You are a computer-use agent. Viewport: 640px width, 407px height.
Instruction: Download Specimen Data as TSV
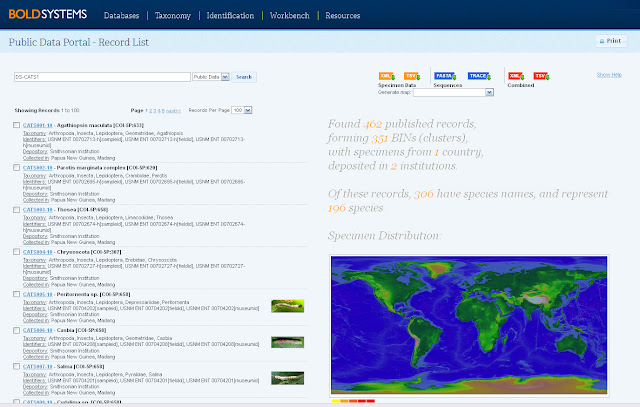412,76
